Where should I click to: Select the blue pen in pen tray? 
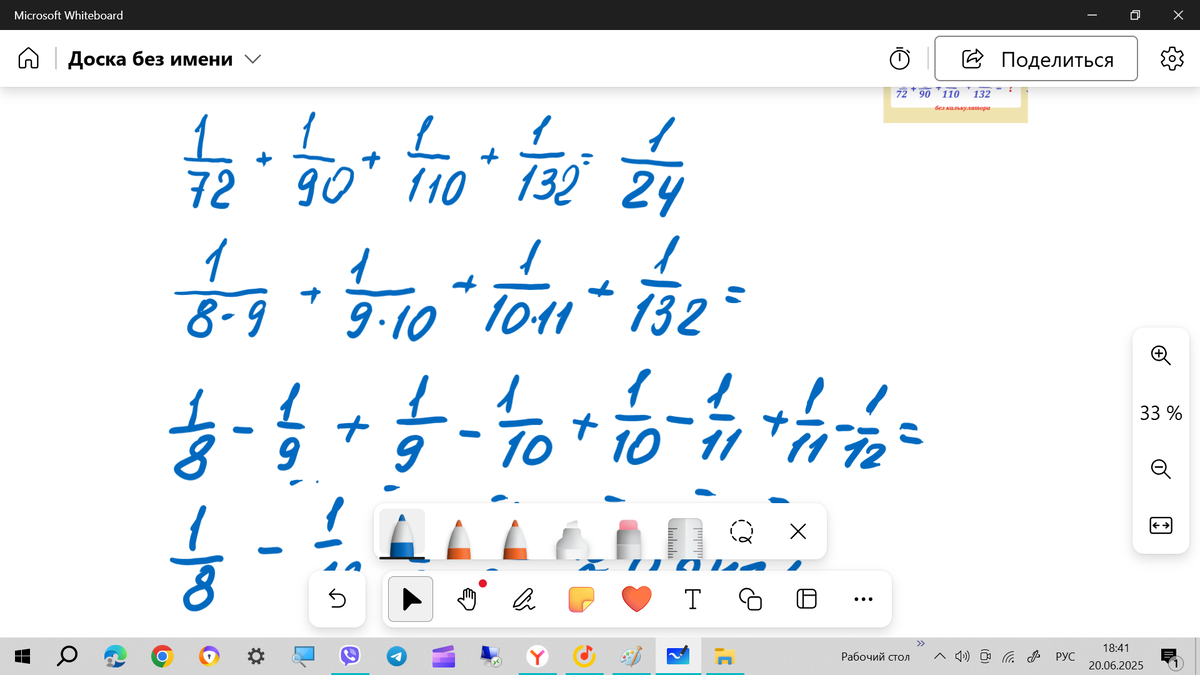click(401, 534)
